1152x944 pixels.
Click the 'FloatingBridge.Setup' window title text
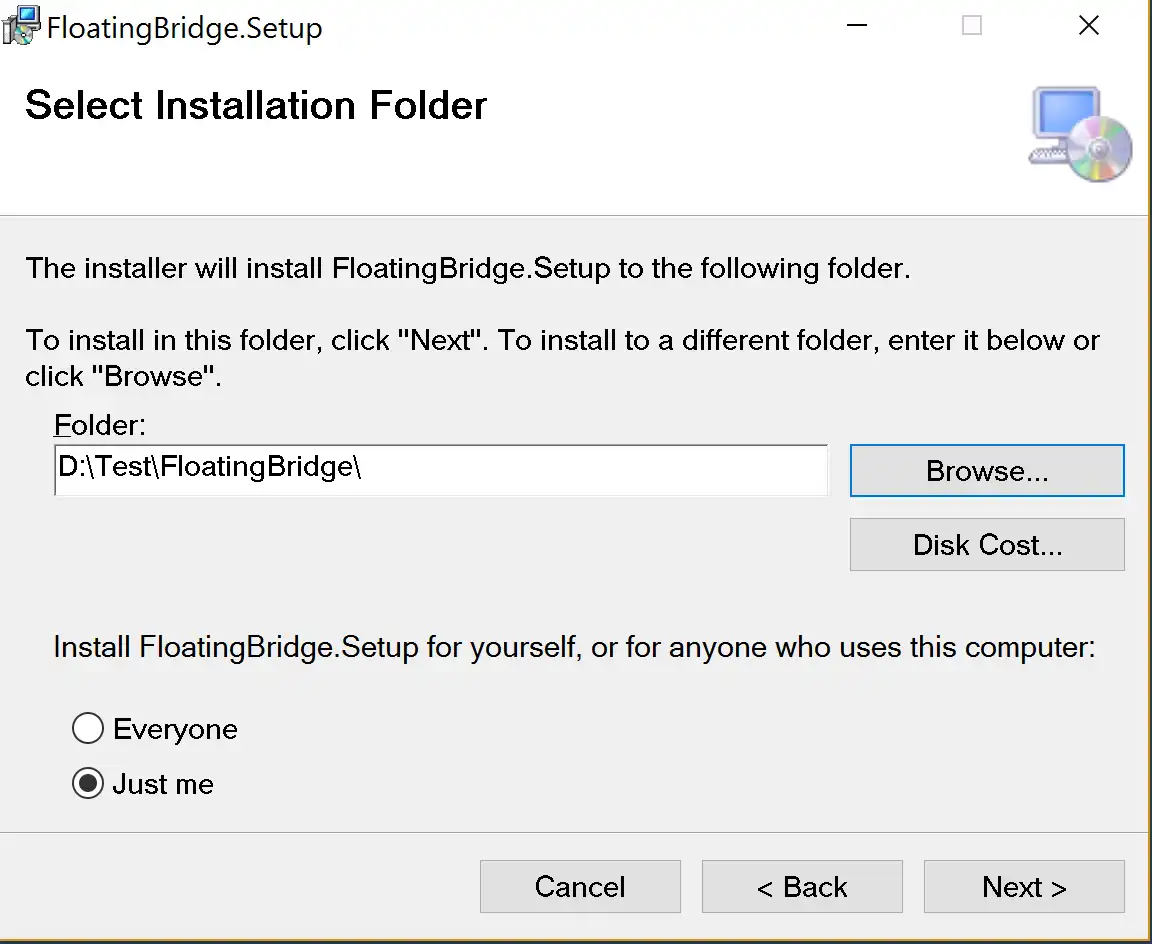point(184,28)
